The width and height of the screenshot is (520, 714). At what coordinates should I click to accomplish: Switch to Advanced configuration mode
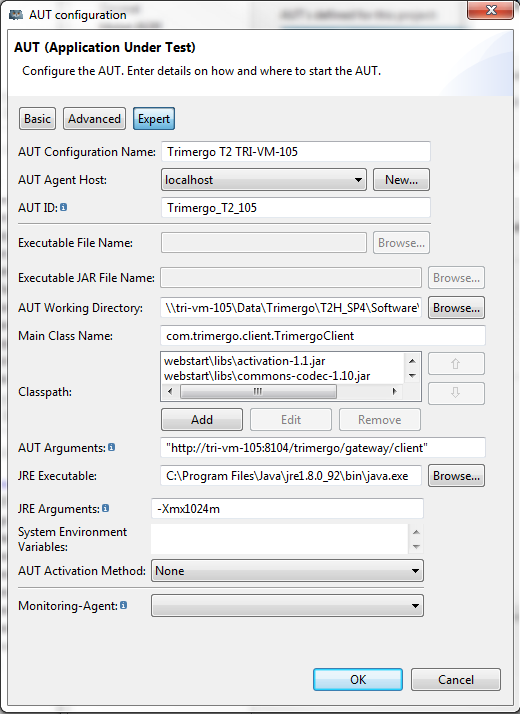pos(94,119)
